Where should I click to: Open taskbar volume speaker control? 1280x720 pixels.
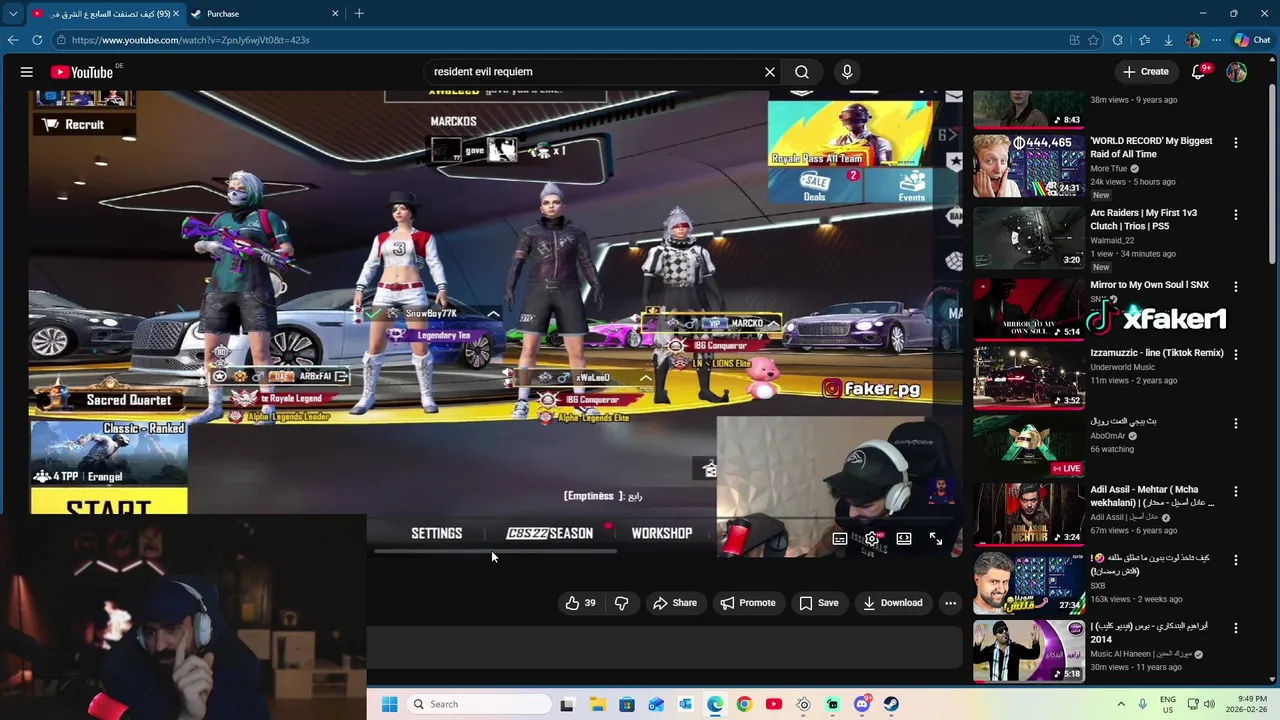pos(1208,704)
